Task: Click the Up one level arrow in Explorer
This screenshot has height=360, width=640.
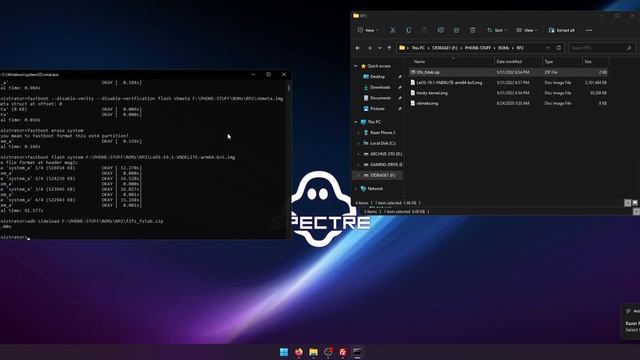Action: pos(389,48)
